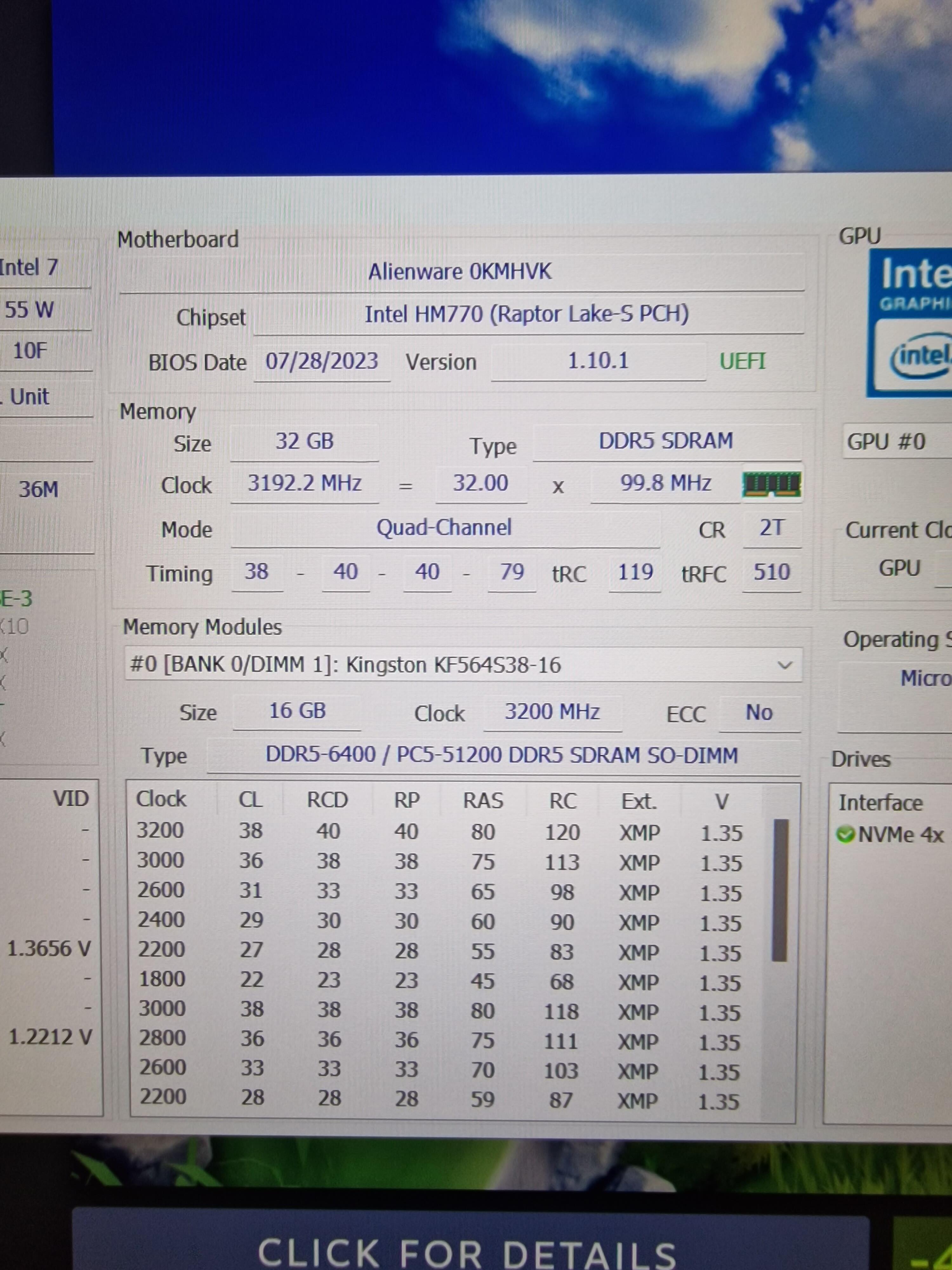This screenshot has height=1270, width=952.
Task: Click the CL column header
Action: coord(250,800)
